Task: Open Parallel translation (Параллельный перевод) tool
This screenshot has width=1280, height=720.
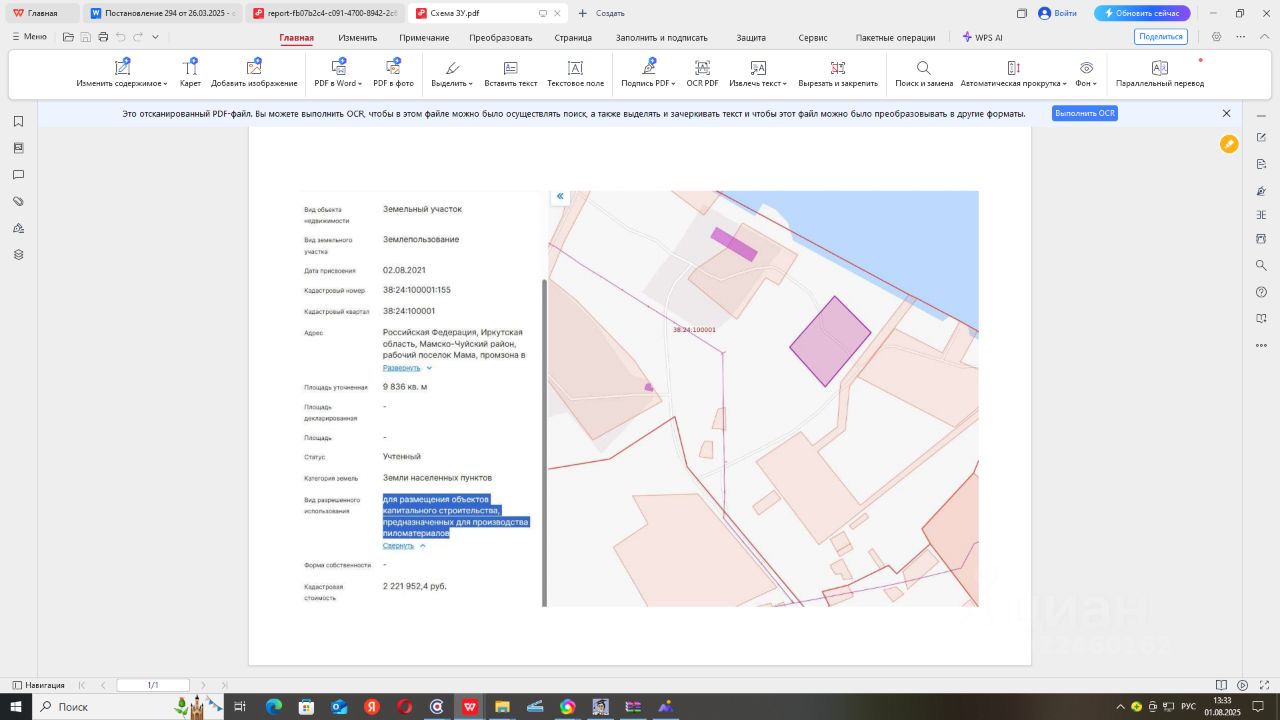Action: click(x=1159, y=69)
